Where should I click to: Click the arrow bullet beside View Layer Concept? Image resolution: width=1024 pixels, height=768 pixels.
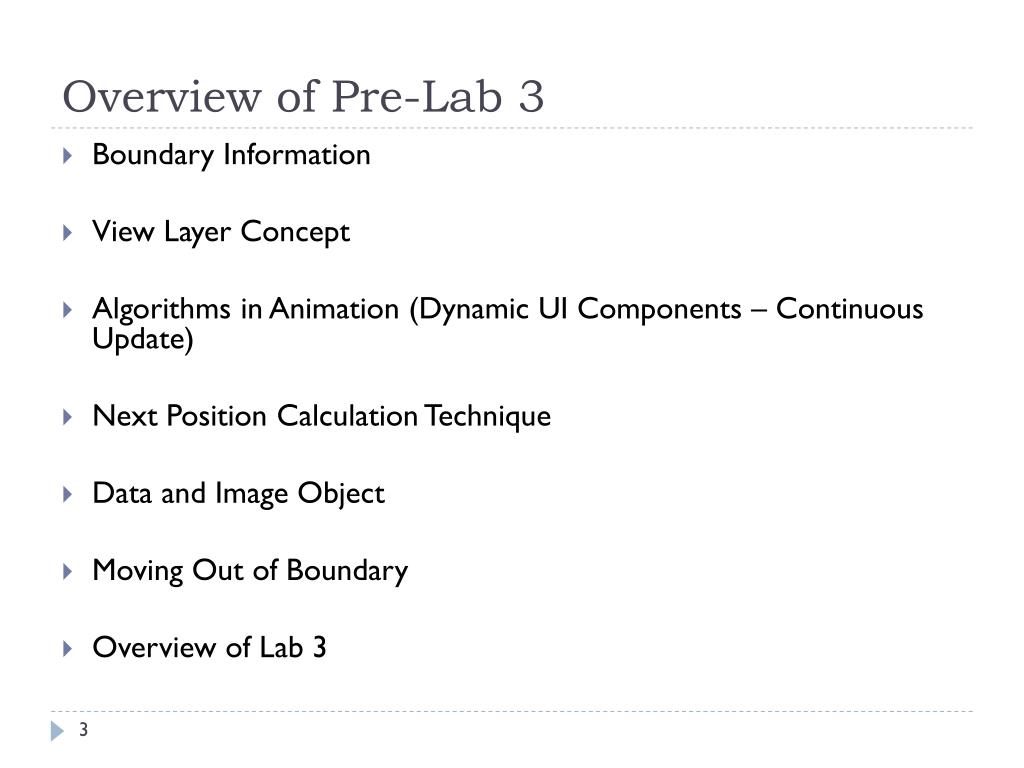[x=67, y=232]
